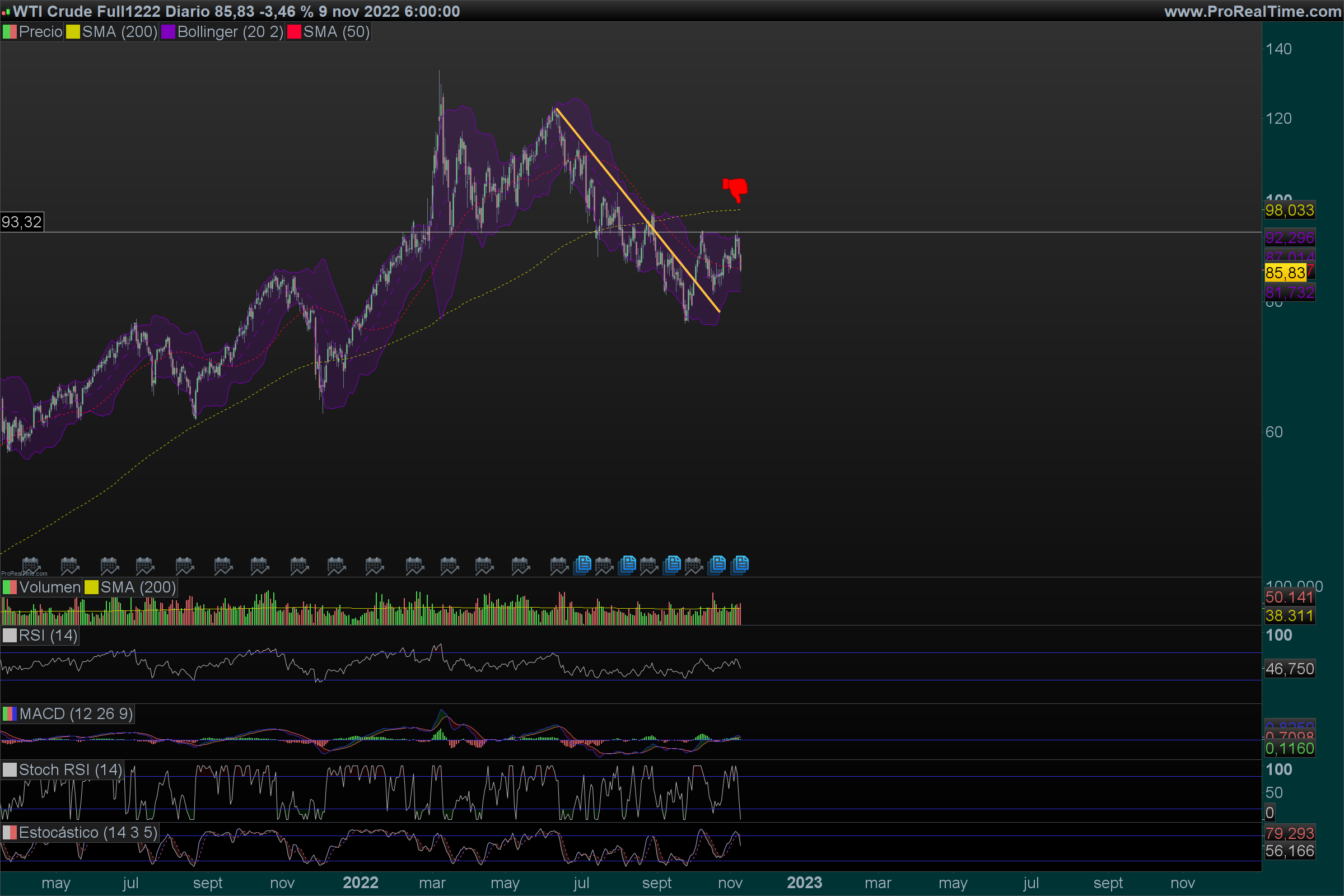
Task: Click the yellow SMA (200) color swatch
Action: (73, 32)
